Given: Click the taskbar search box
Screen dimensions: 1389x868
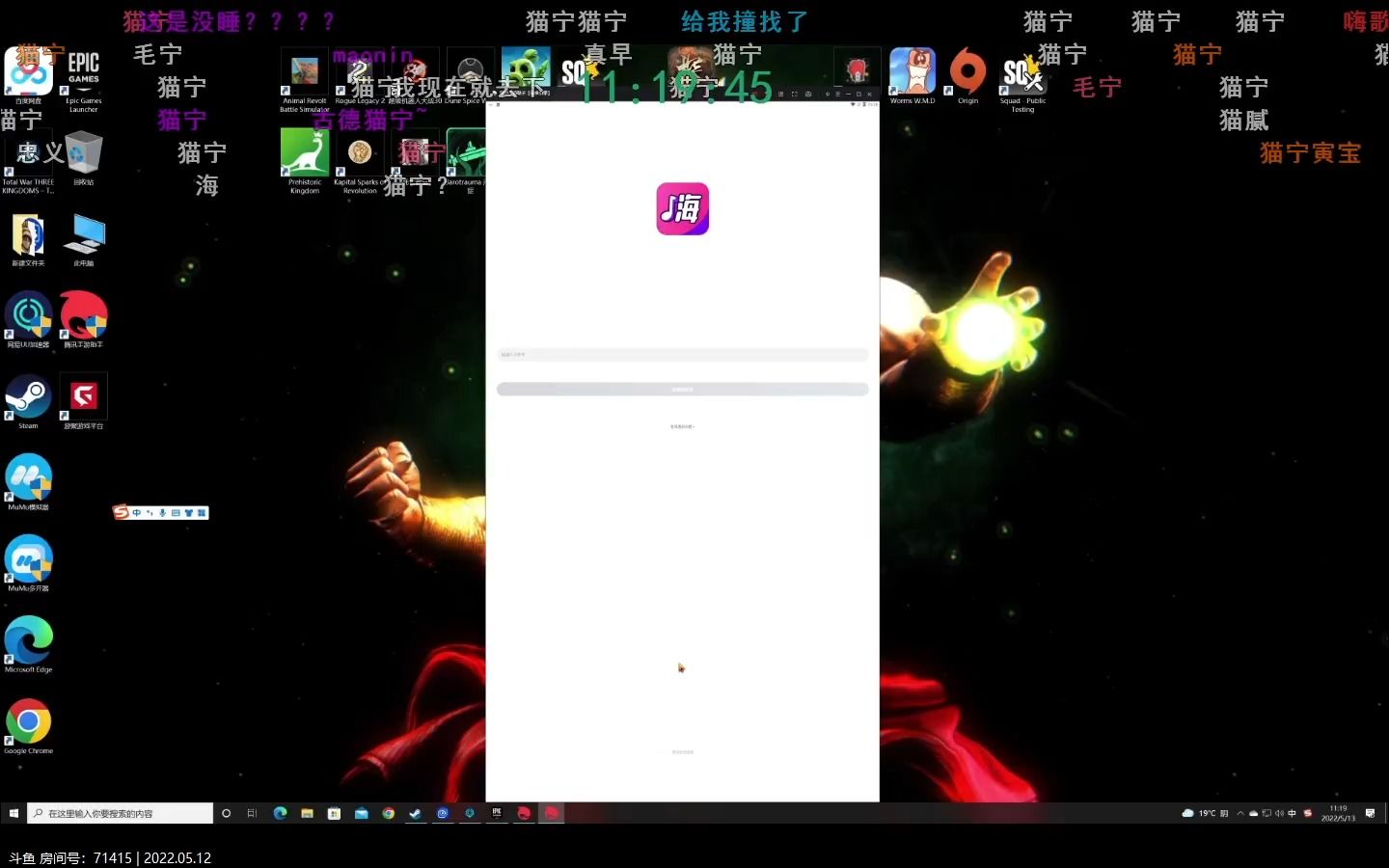Looking at the screenshot, I should coord(120,813).
